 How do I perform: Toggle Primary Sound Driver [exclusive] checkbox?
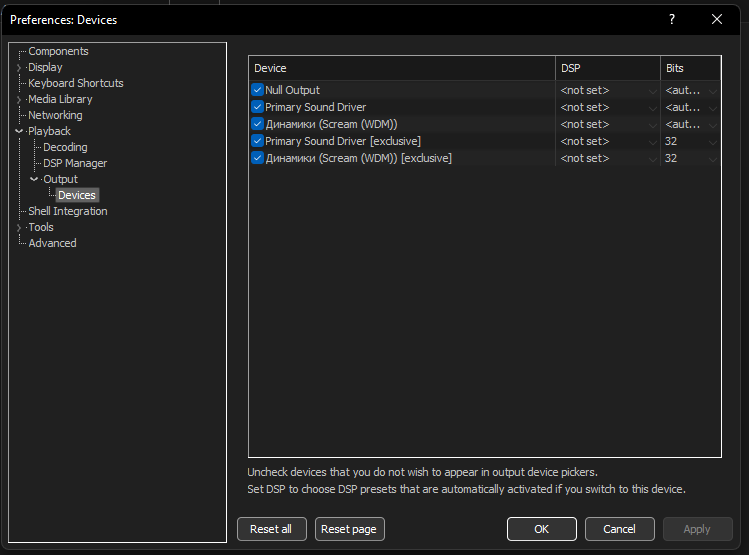point(257,141)
